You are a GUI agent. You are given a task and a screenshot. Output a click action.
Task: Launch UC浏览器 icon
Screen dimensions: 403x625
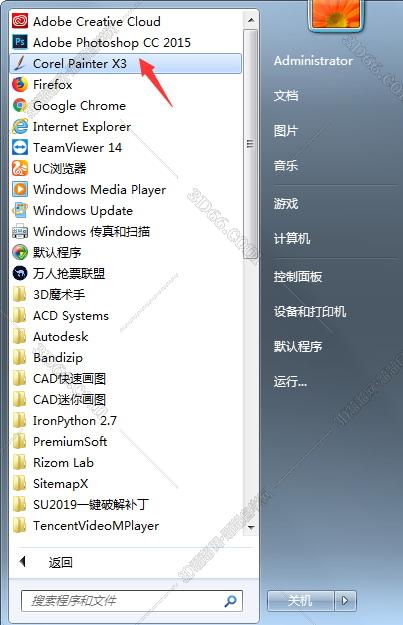click(x=20, y=168)
